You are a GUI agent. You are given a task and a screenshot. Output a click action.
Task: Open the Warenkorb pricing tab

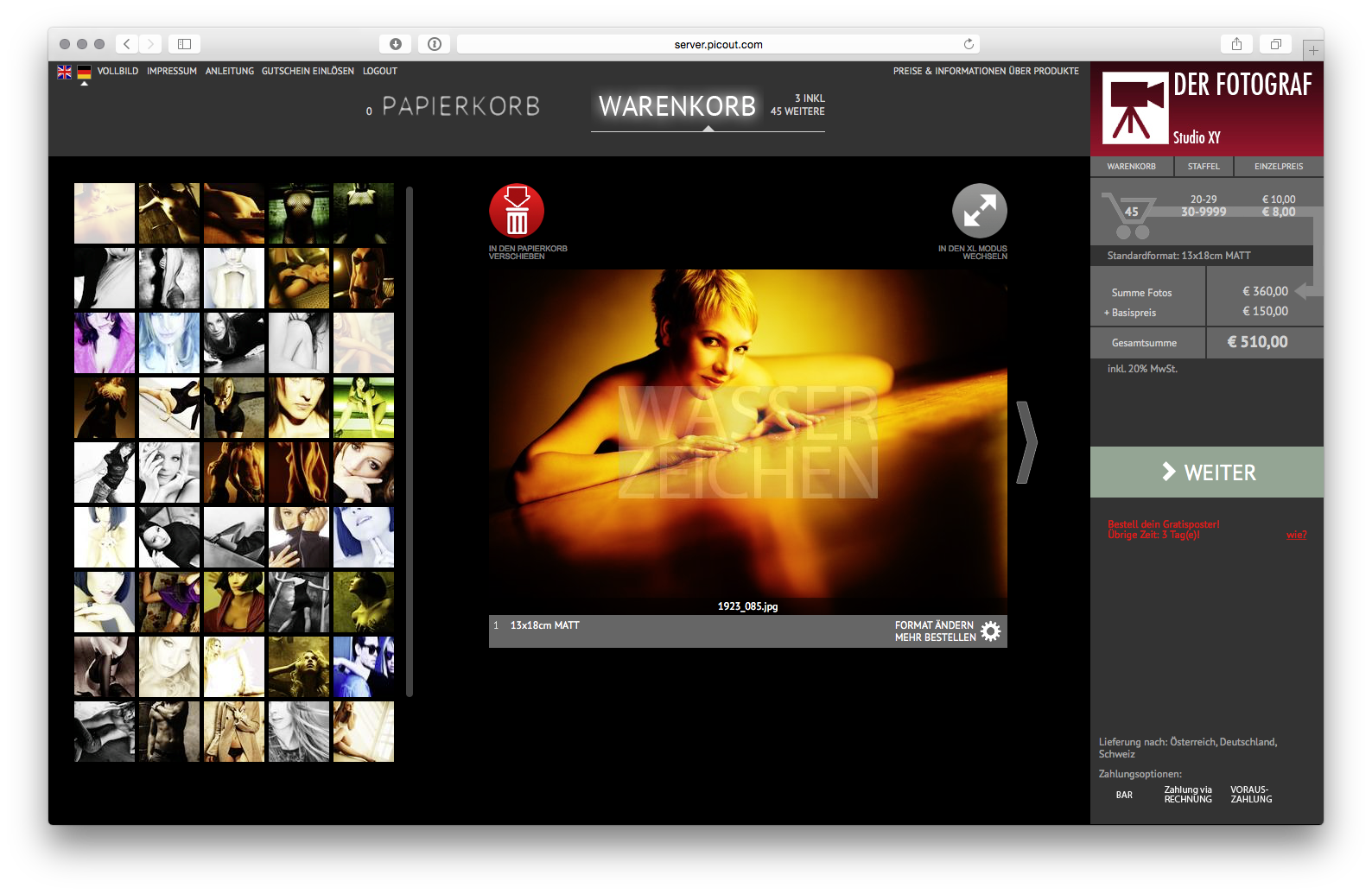point(1132,167)
